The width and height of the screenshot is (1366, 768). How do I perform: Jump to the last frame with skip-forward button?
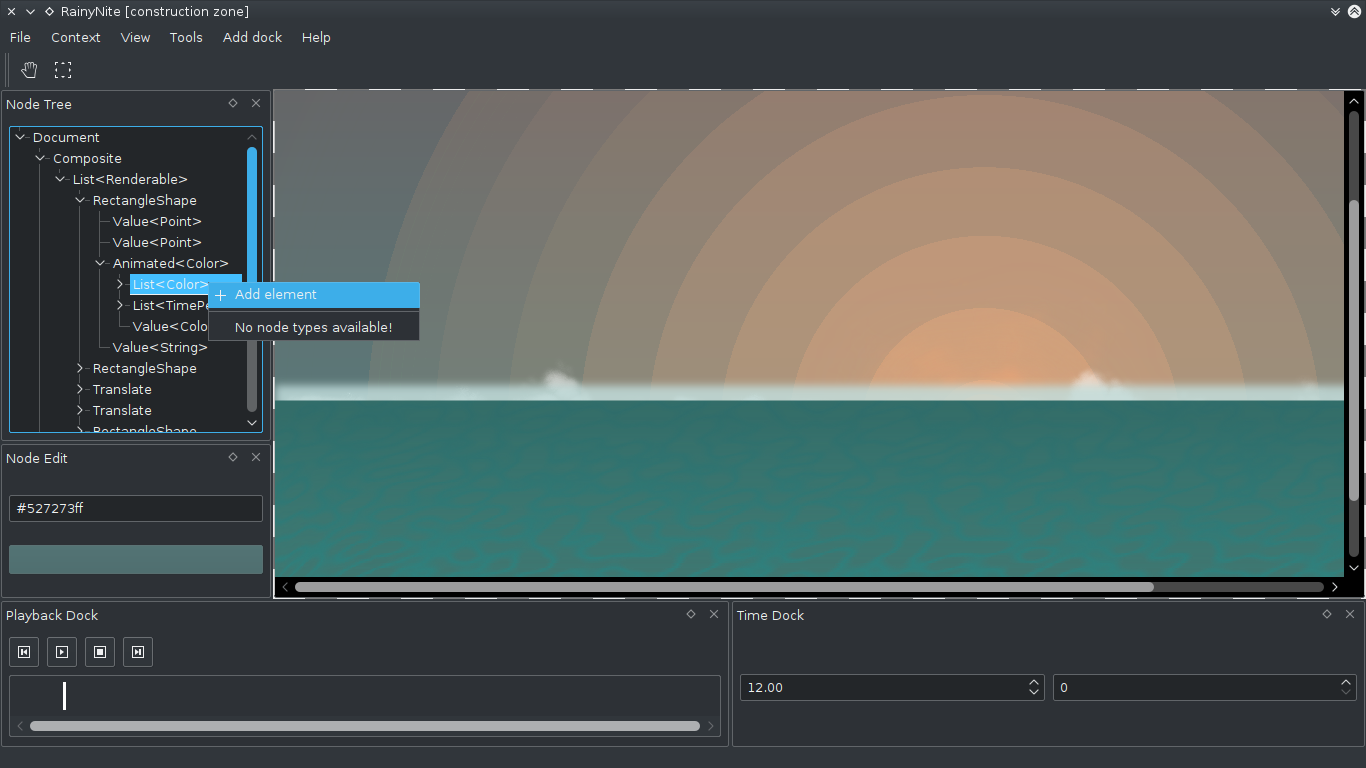(137, 651)
